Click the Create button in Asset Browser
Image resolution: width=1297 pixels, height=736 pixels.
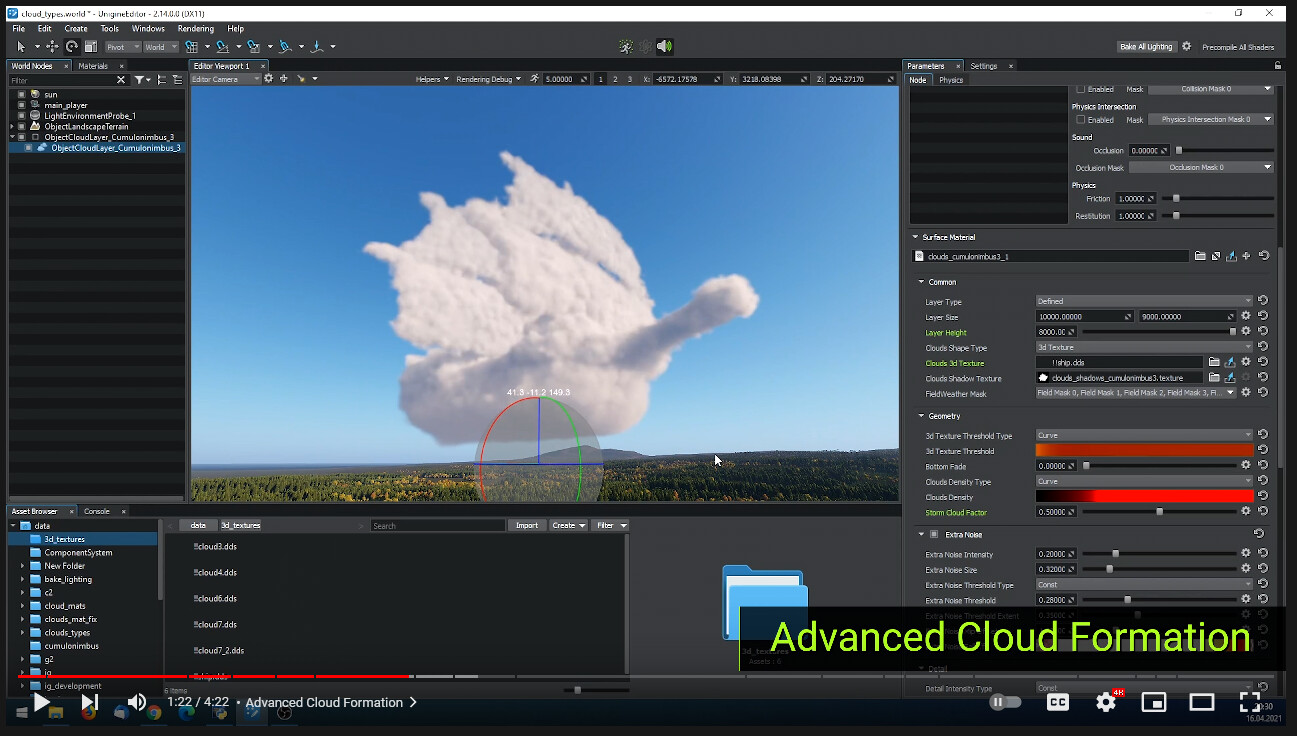pyautogui.click(x=568, y=525)
